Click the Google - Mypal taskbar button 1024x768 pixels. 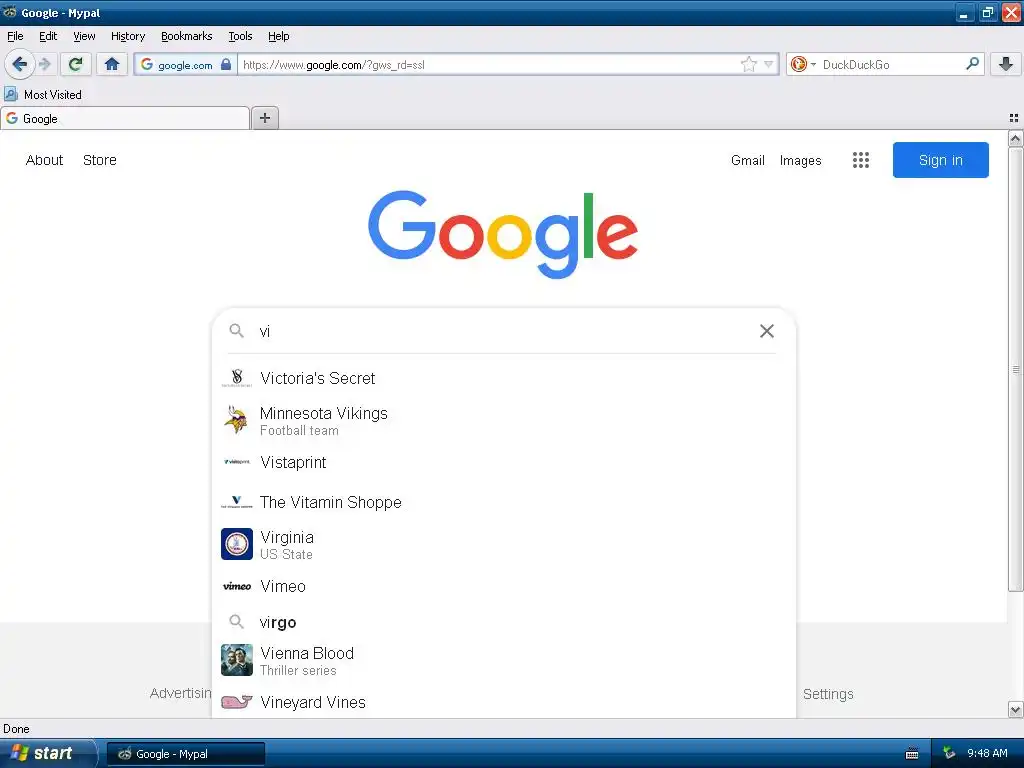pos(186,754)
